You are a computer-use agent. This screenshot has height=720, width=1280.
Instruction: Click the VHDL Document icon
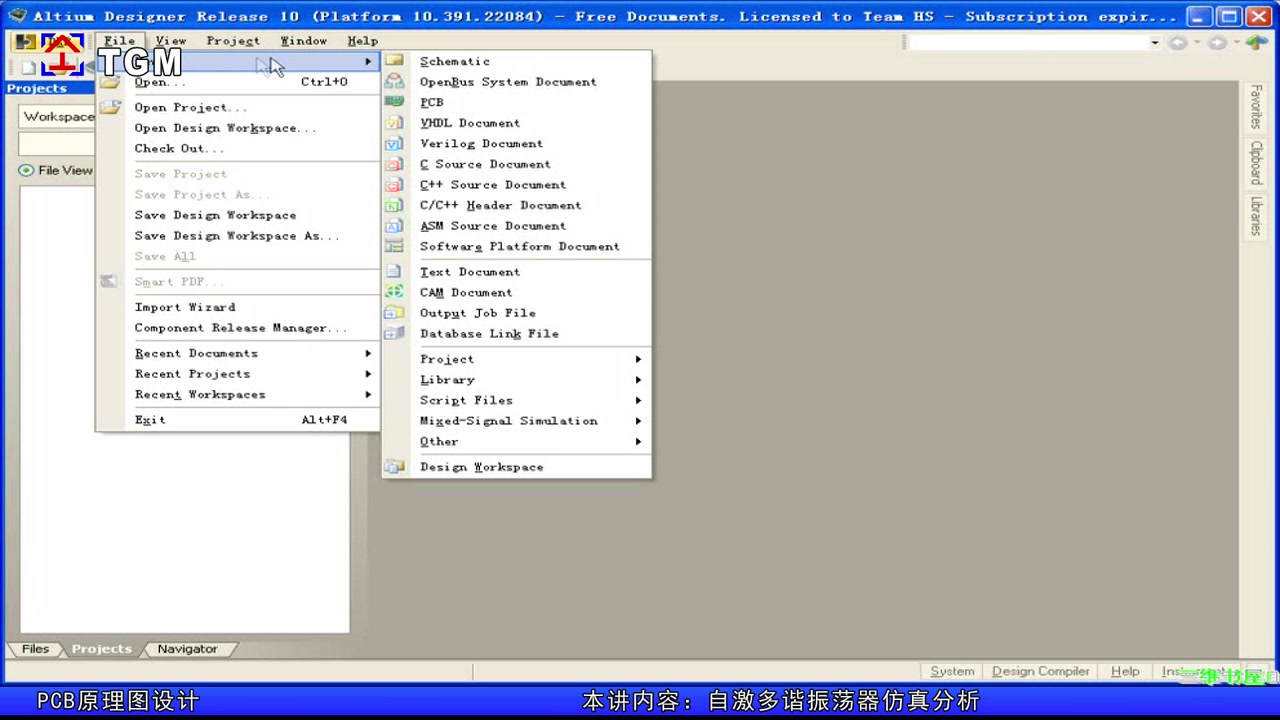click(395, 123)
